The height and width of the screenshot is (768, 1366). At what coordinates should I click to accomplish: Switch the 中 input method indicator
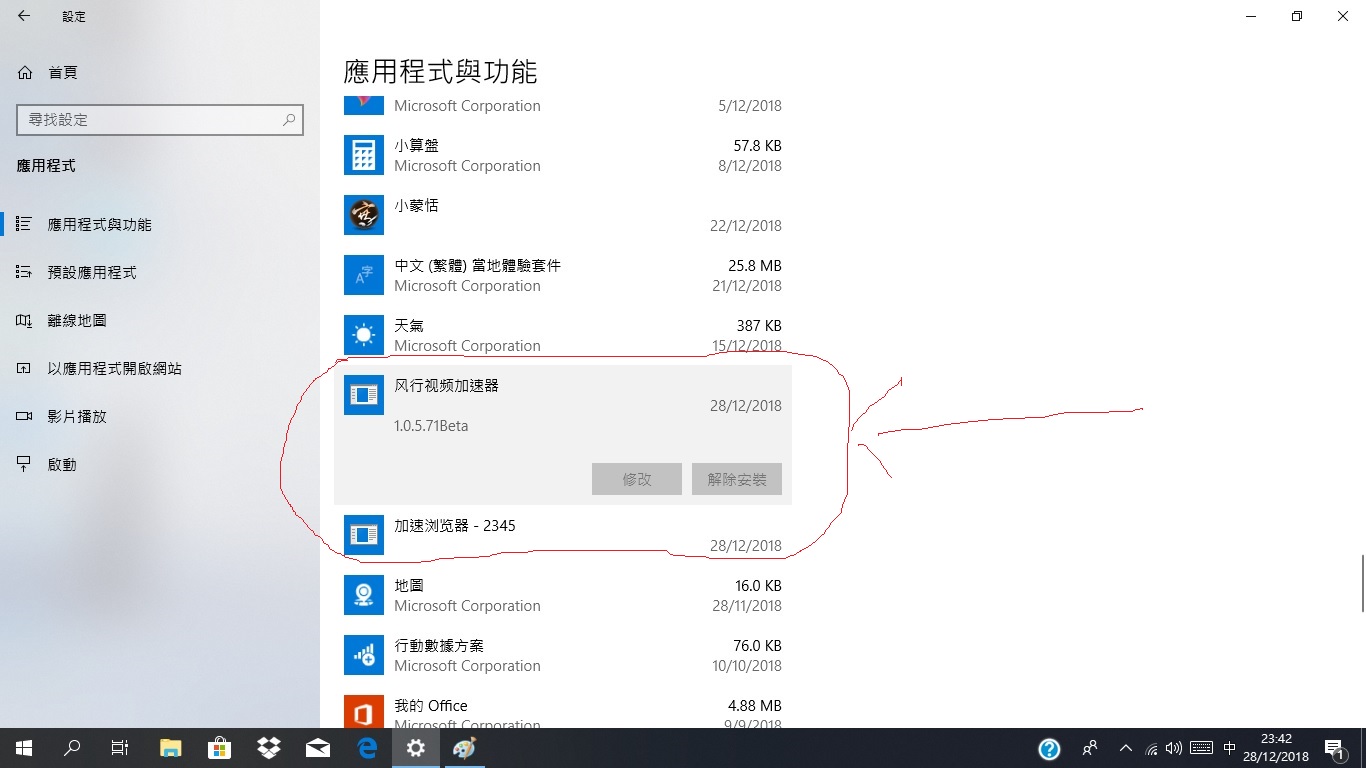click(x=1230, y=748)
